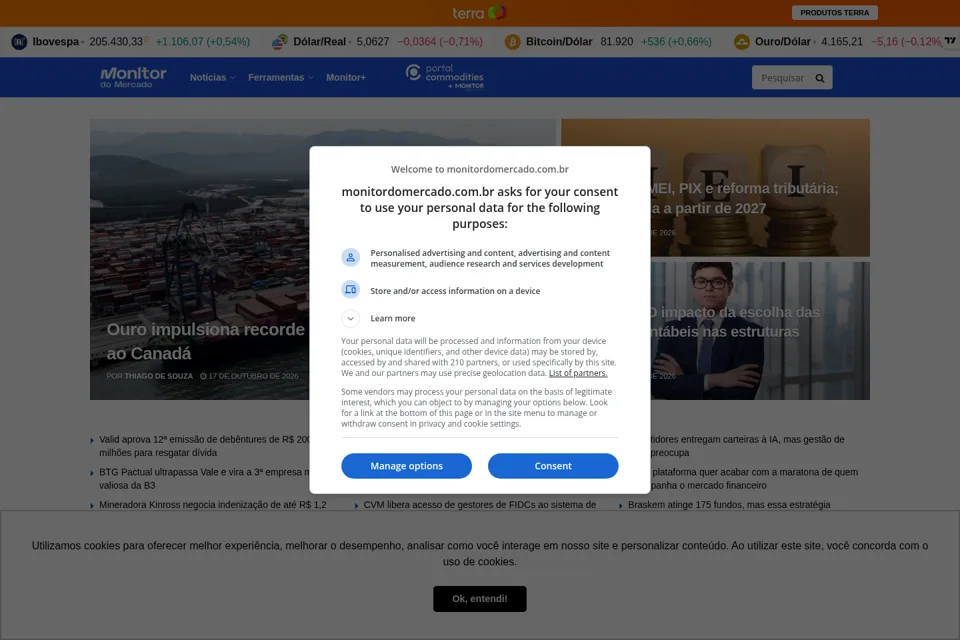Click Ouro/Dólar value 4.165,21
The image size is (960, 640).
point(842,42)
